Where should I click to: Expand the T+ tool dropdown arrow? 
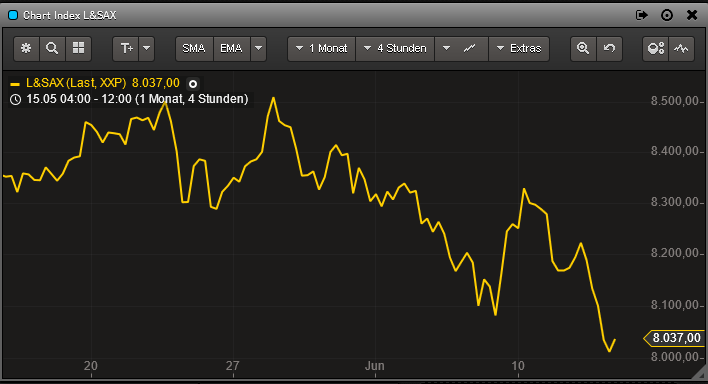(147, 48)
